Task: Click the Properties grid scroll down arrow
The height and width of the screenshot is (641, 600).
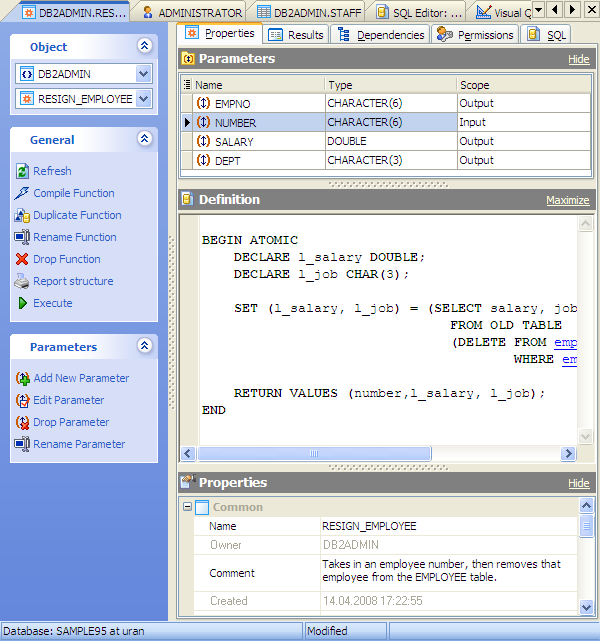Action: tap(586, 607)
